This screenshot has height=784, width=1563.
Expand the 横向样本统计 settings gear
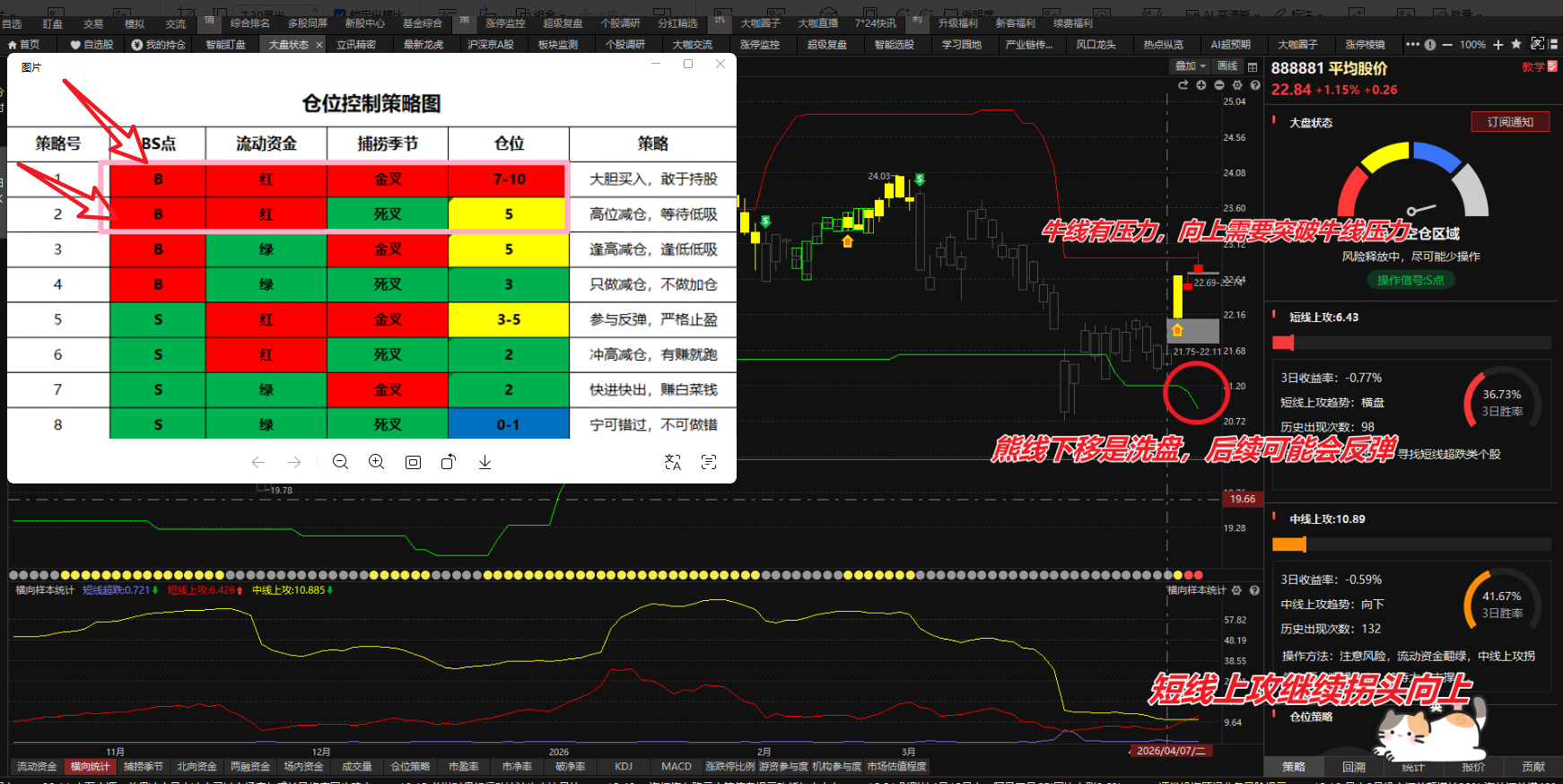point(1236,590)
